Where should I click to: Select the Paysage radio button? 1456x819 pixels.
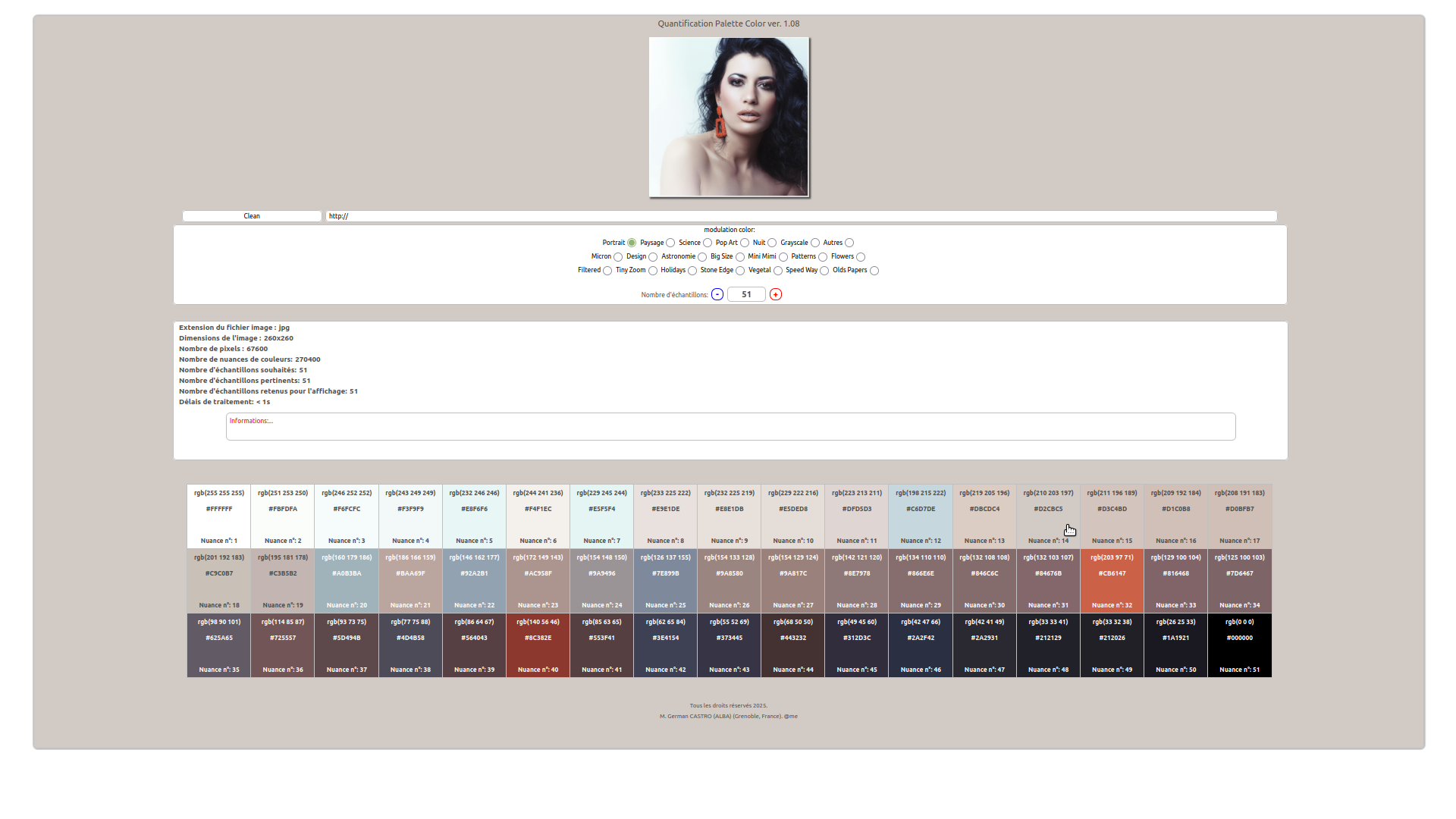tap(670, 243)
